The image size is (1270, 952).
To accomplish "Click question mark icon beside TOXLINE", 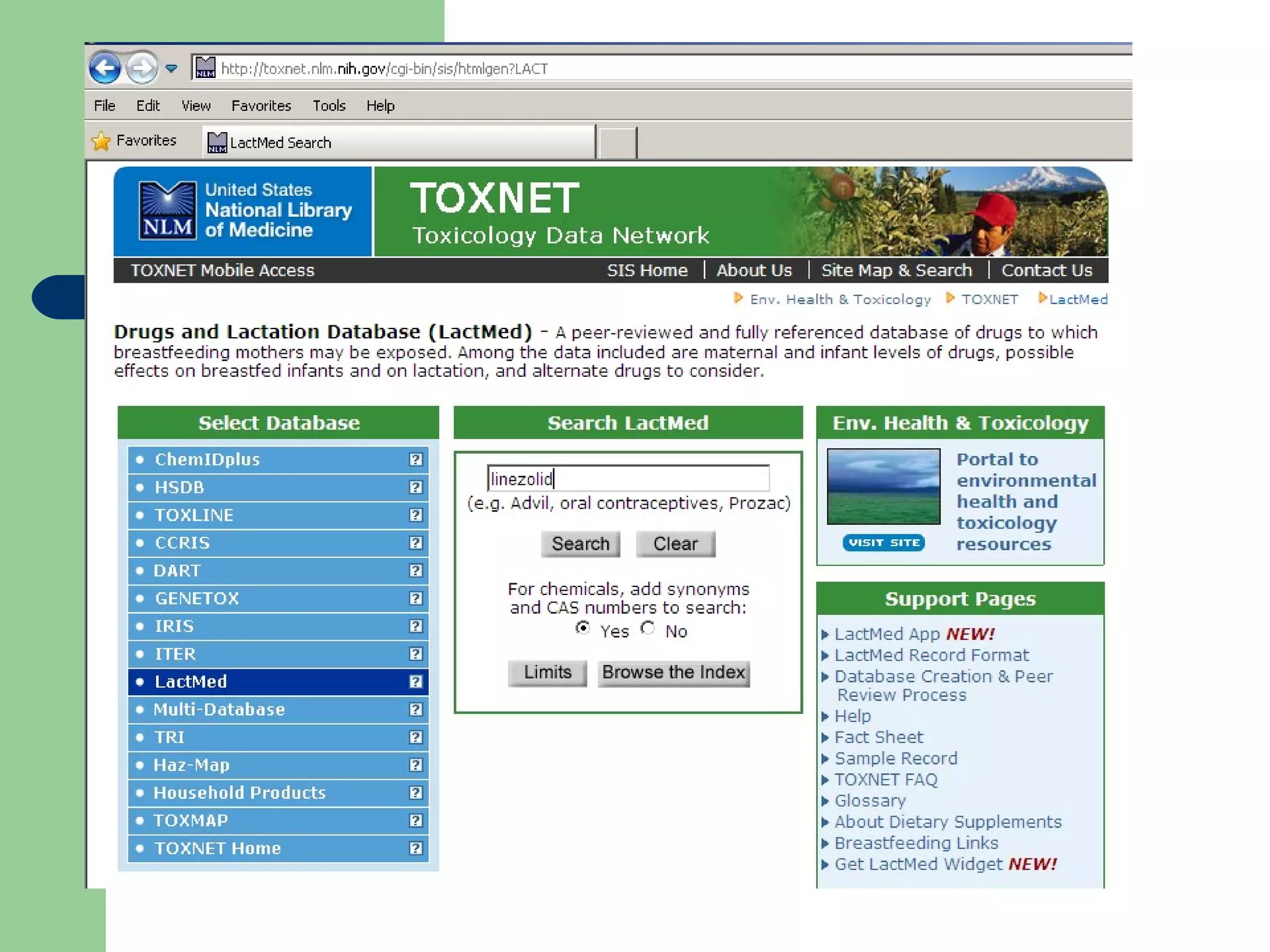I will pyautogui.click(x=415, y=515).
